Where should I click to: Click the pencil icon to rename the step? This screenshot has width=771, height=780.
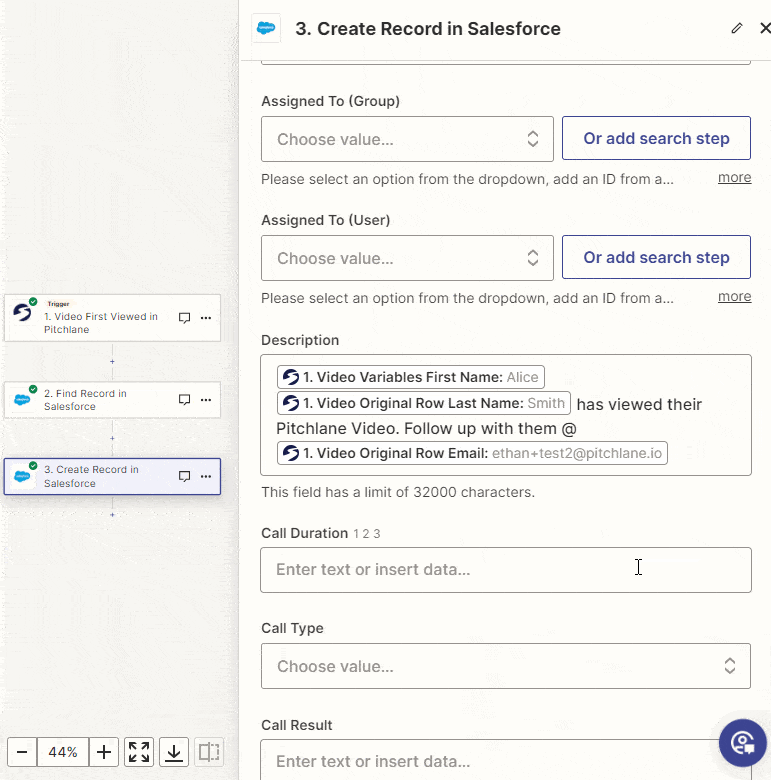[737, 28]
